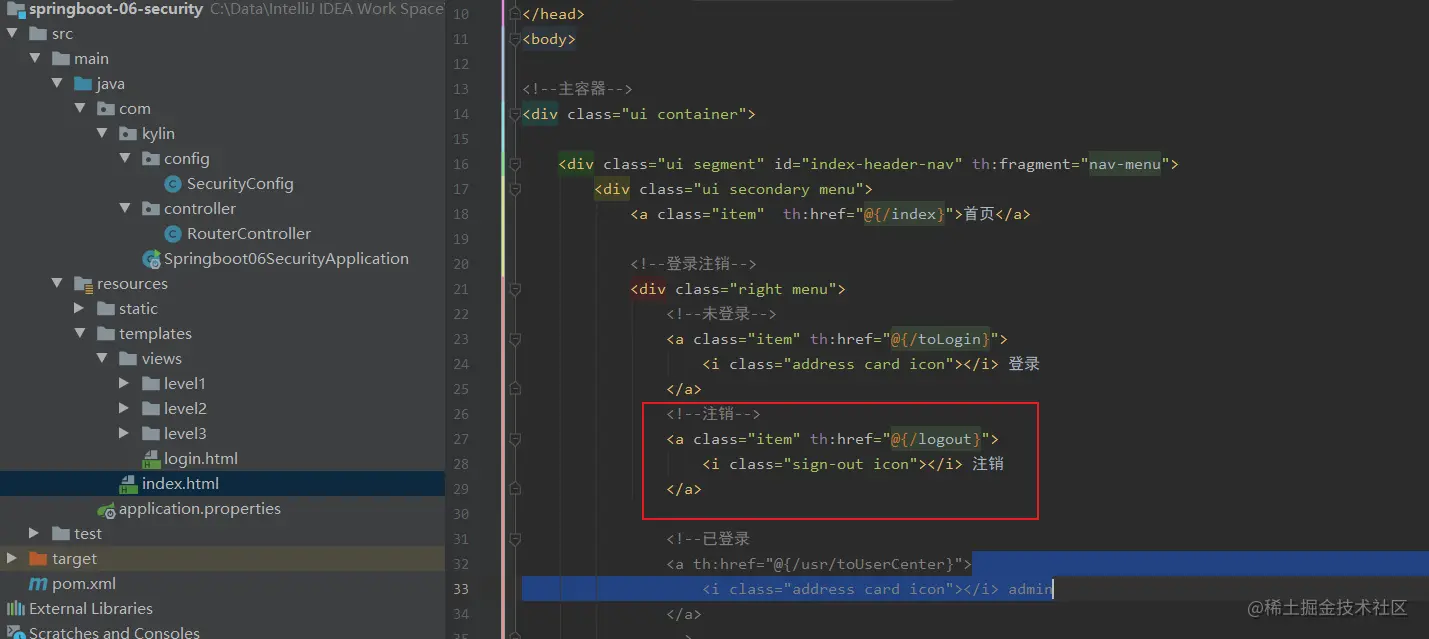The height and width of the screenshot is (639, 1429).
Task: Click the static folder icon
Action: [x=106, y=309]
